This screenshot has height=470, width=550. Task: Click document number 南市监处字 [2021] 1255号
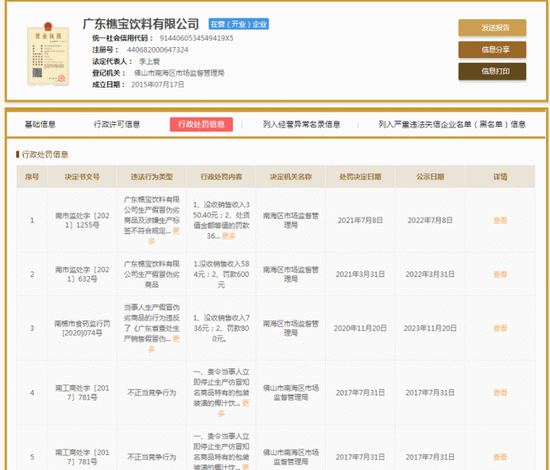(x=82, y=220)
